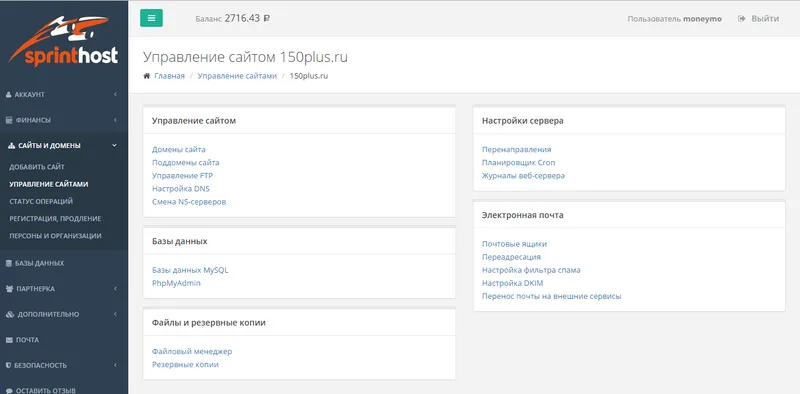This screenshot has height=394, width=800.
Task: Open Оставить отзыв sidebar label
Action: (x=45, y=391)
